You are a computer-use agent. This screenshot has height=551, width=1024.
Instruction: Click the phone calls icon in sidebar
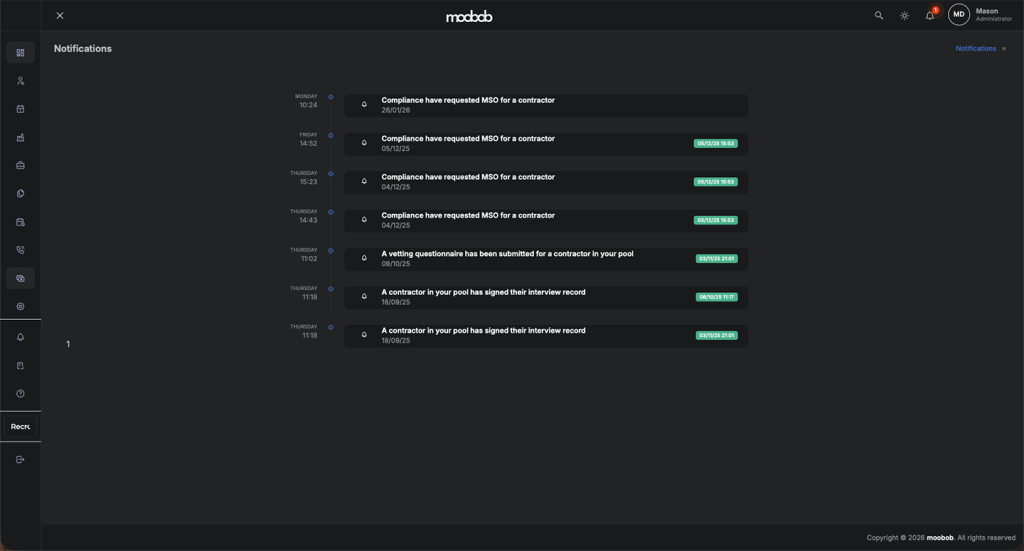20,251
